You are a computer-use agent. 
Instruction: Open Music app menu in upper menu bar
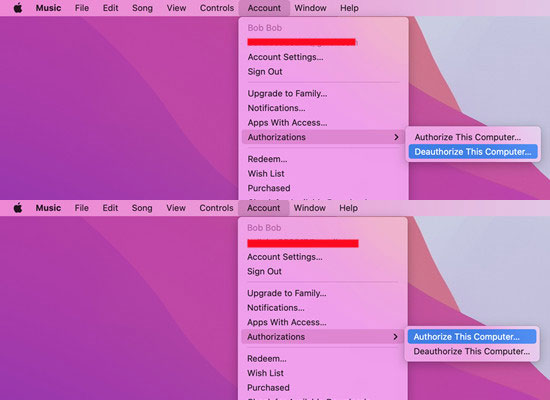point(48,8)
